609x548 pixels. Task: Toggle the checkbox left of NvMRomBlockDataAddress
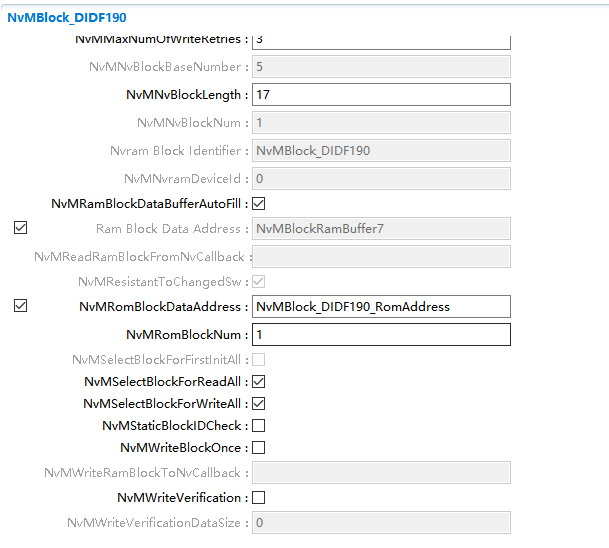point(21,306)
